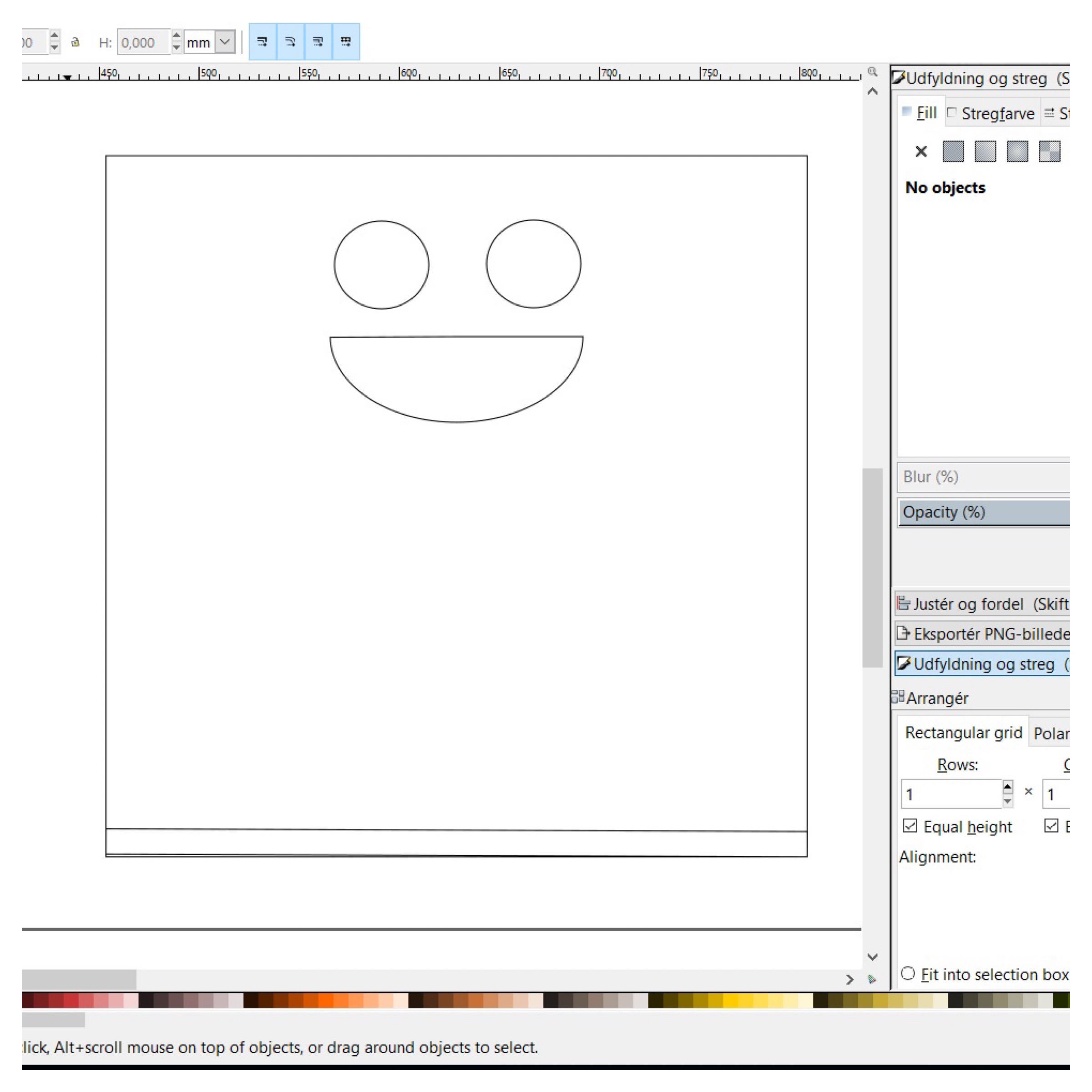Uncheck Equal height checkbox
The width and height of the screenshot is (1092, 1092).
pos(910,826)
